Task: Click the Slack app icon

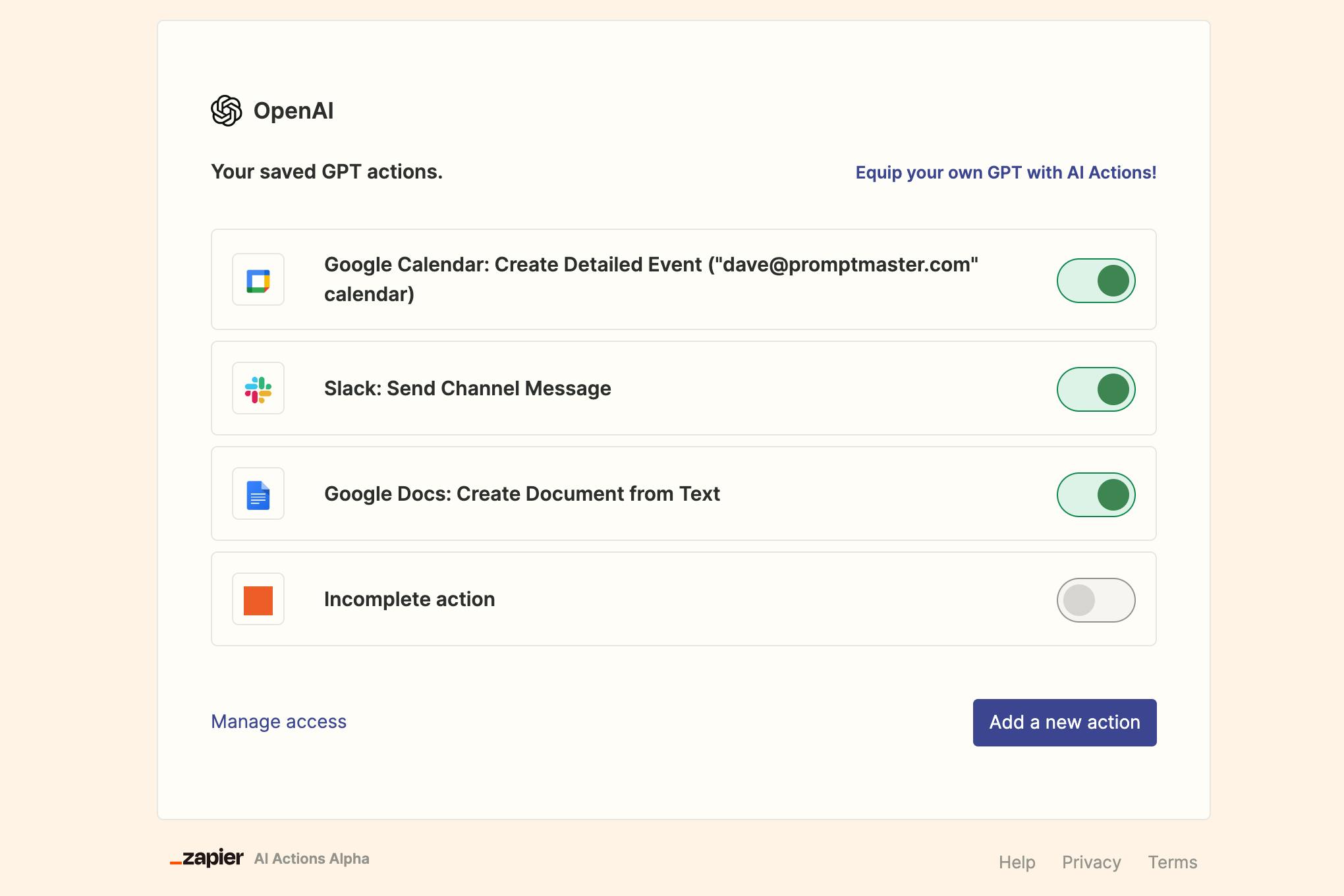Action: (258, 389)
